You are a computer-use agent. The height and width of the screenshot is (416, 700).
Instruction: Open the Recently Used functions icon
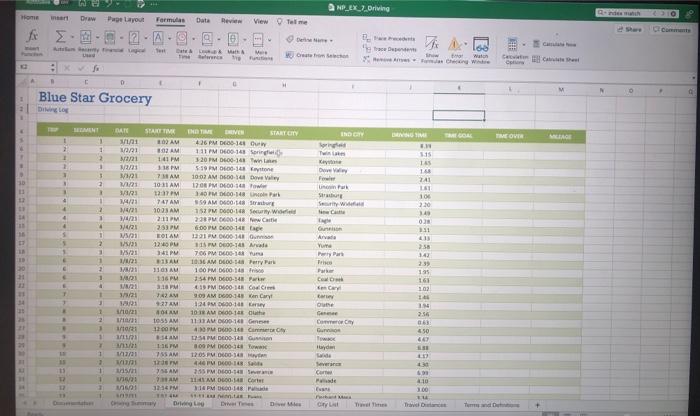pos(86,37)
